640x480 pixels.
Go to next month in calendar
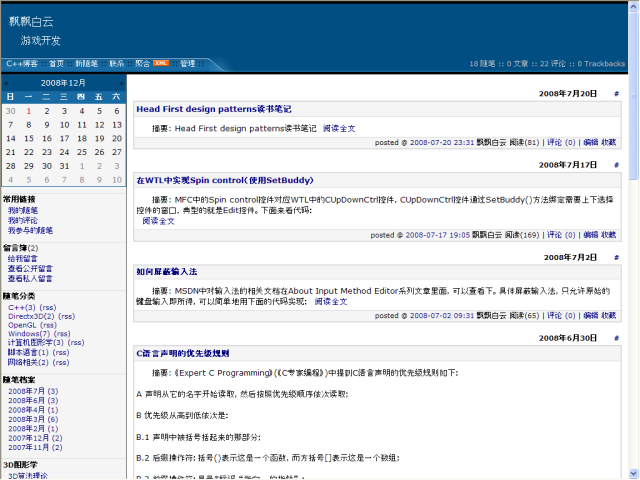(121, 83)
